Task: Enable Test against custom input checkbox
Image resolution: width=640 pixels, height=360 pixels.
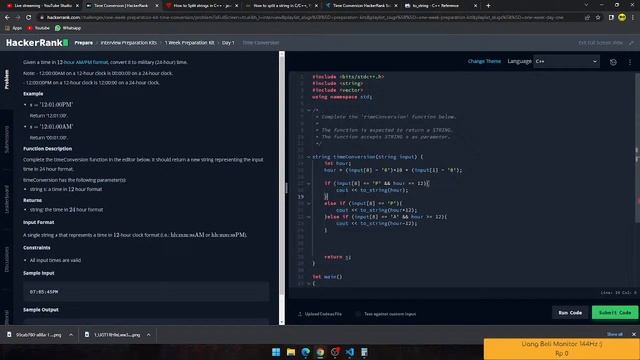Action: pos(358,314)
